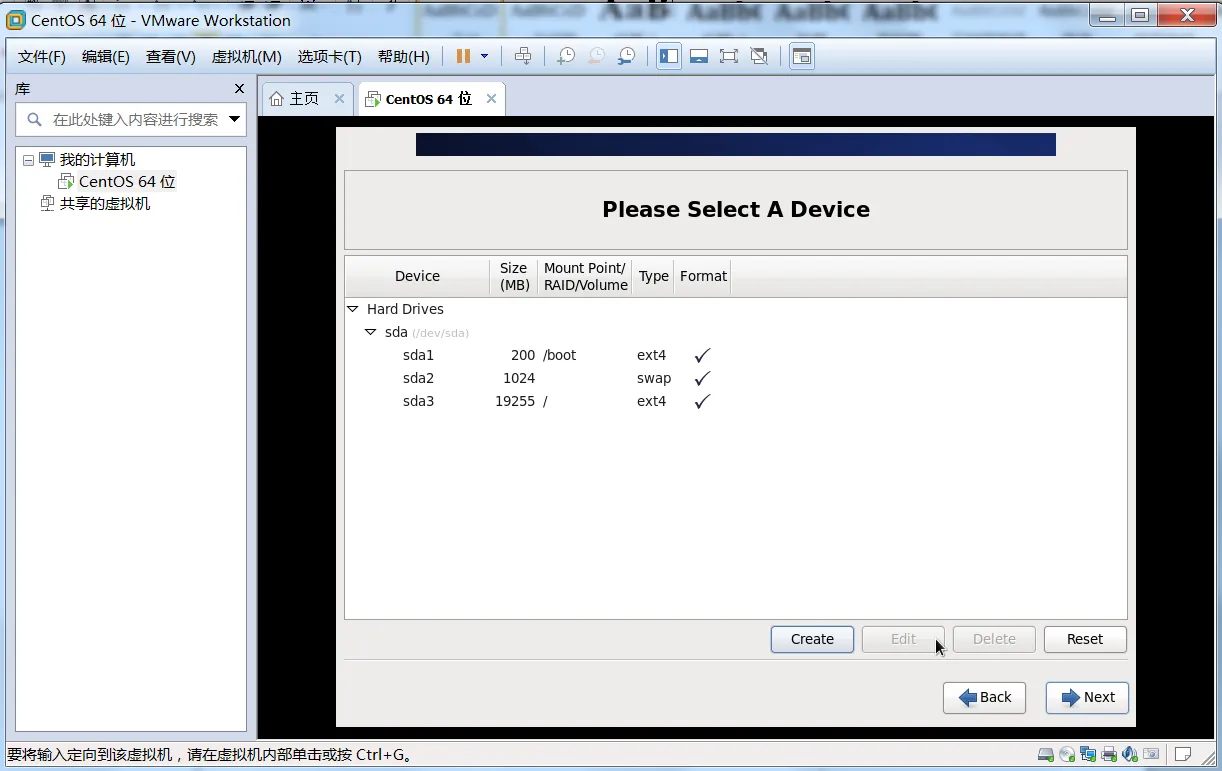
Task: Collapse the 我的计算机 tree node
Action: 28,160
